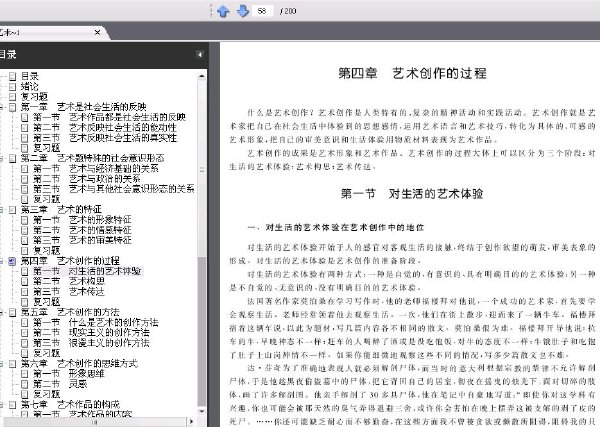Go to next page with down arrow
The image size is (600, 427).
[x=243, y=11]
